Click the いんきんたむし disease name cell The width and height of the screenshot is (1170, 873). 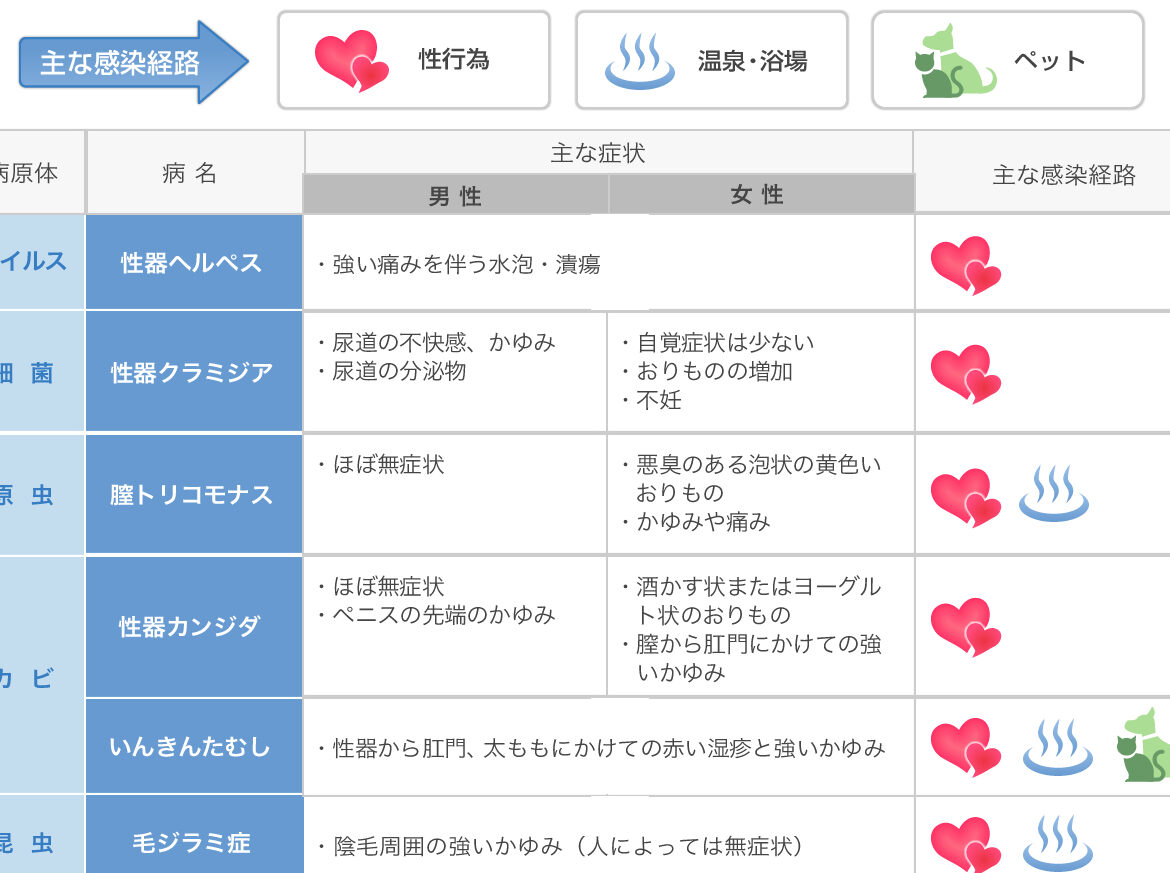coord(194,746)
